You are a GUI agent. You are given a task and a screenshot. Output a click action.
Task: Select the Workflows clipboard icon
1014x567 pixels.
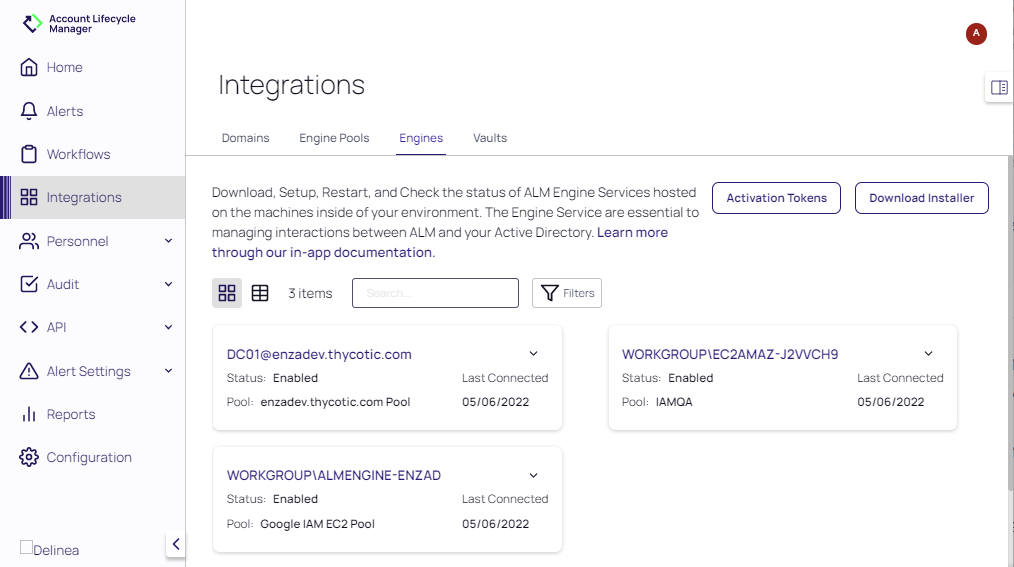[x=29, y=154]
